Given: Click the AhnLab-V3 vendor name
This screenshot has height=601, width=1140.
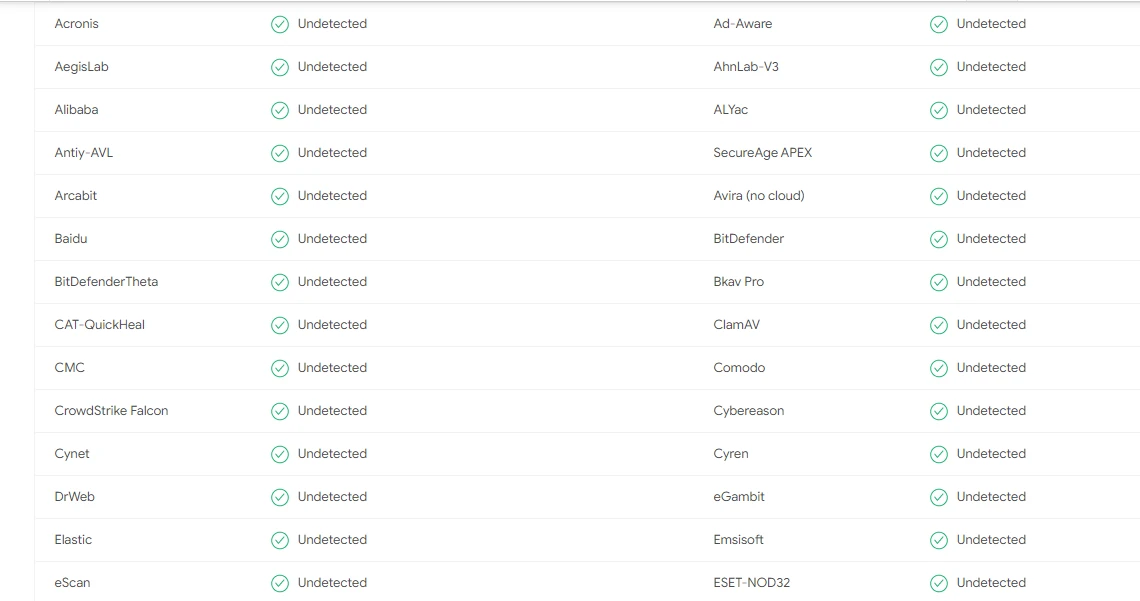Looking at the screenshot, I should tap(744, 67).
